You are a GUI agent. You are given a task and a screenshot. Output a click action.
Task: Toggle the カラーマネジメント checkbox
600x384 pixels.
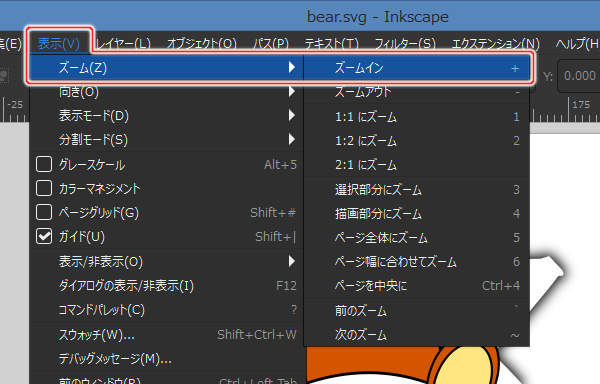click(x=44, y=189)
